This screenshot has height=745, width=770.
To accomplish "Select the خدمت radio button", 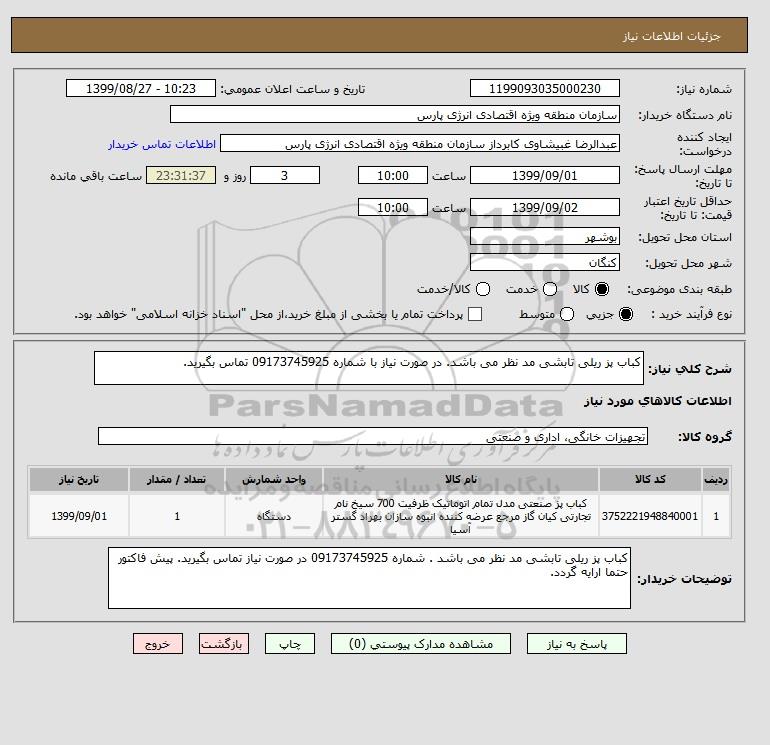I will [550, 289].
